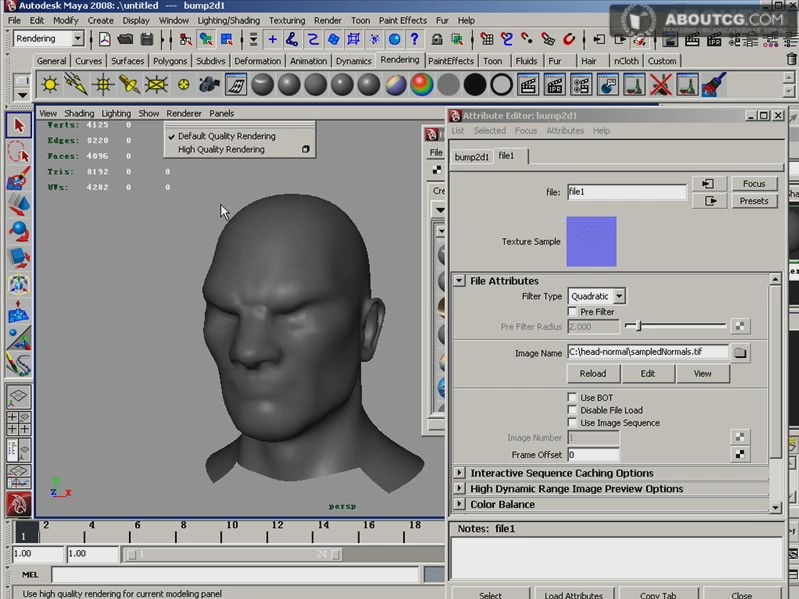The width and height of the screenshot is (799, 599).
Task: Open Attribute Editor Focus menu
Action: 525,130
